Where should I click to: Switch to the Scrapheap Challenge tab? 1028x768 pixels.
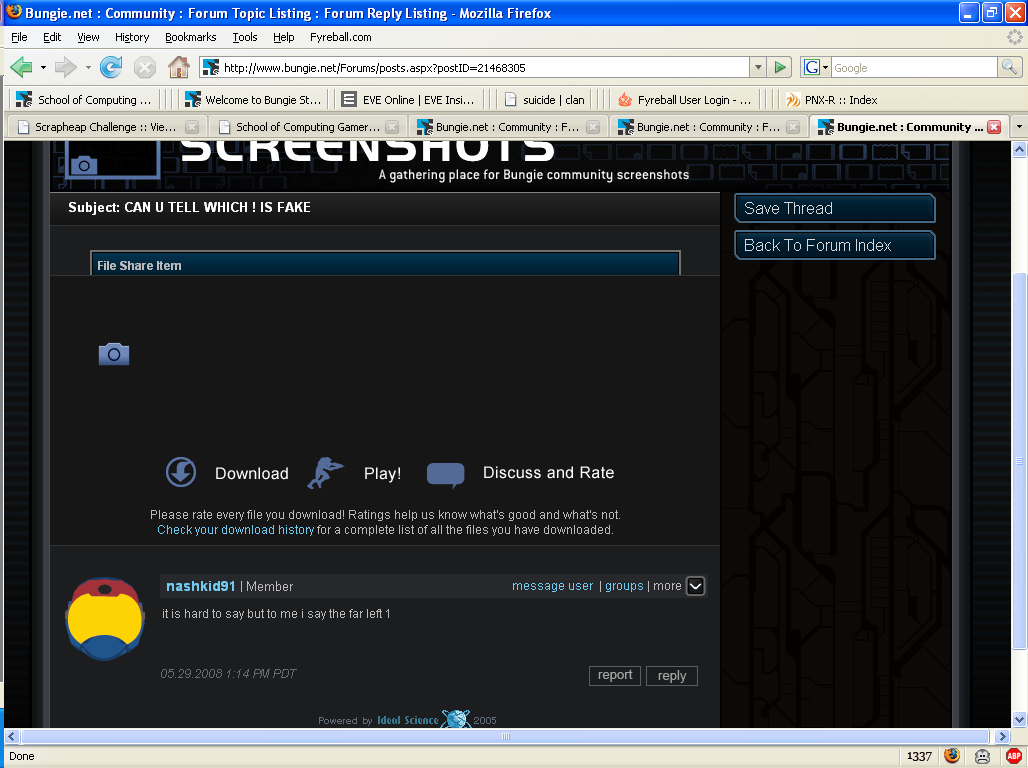[x=106, y=127]
